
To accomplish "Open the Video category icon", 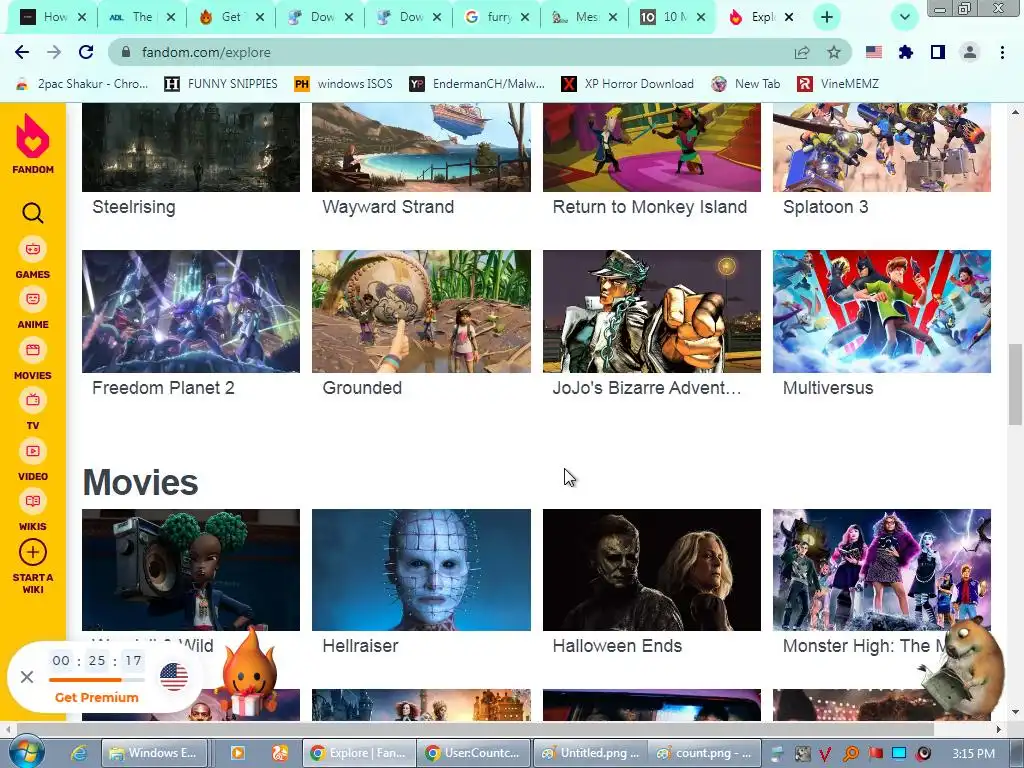I will (x=33, y=451).
